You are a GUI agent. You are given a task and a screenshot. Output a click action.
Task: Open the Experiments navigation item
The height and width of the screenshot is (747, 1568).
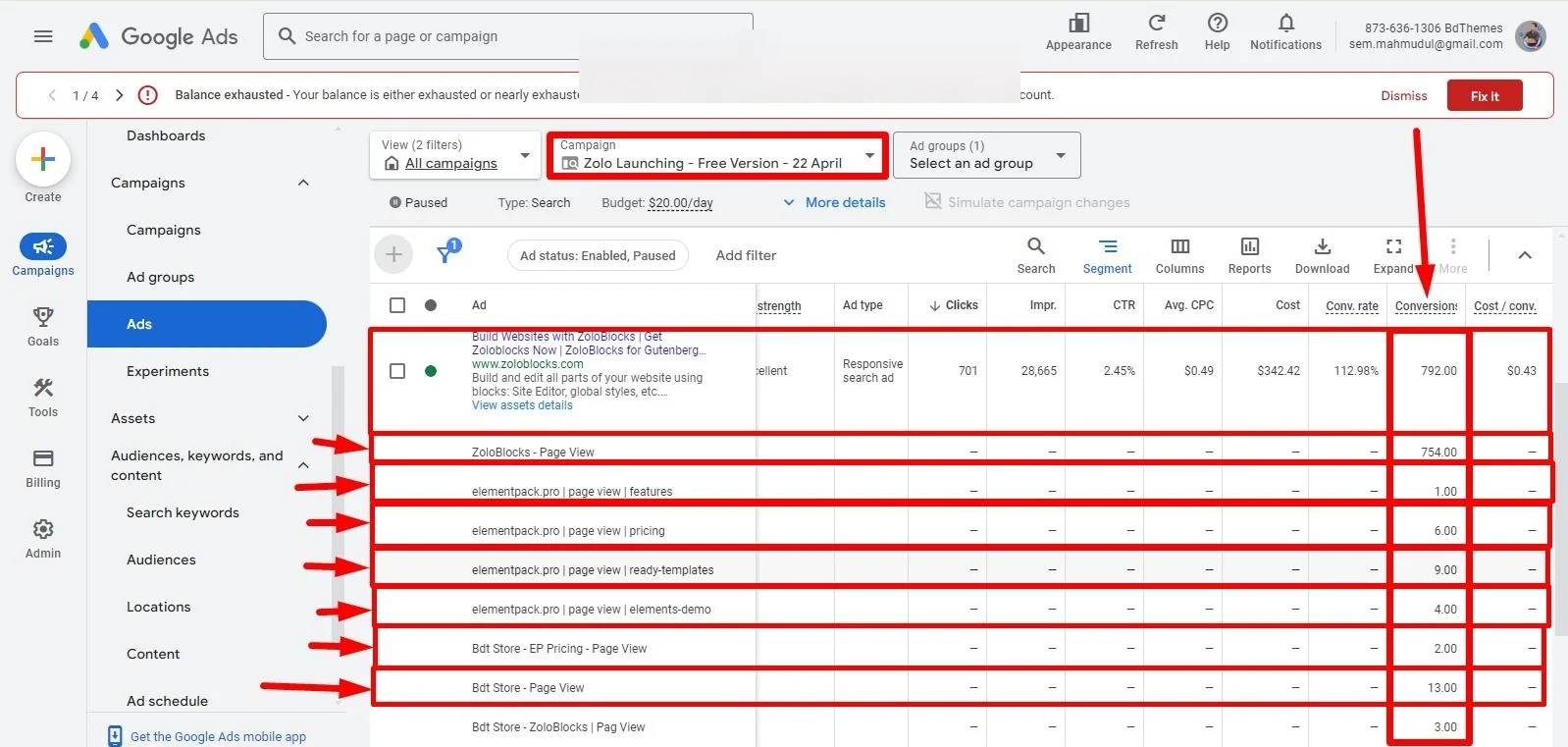pyautogui.click(x=168, y=371)
